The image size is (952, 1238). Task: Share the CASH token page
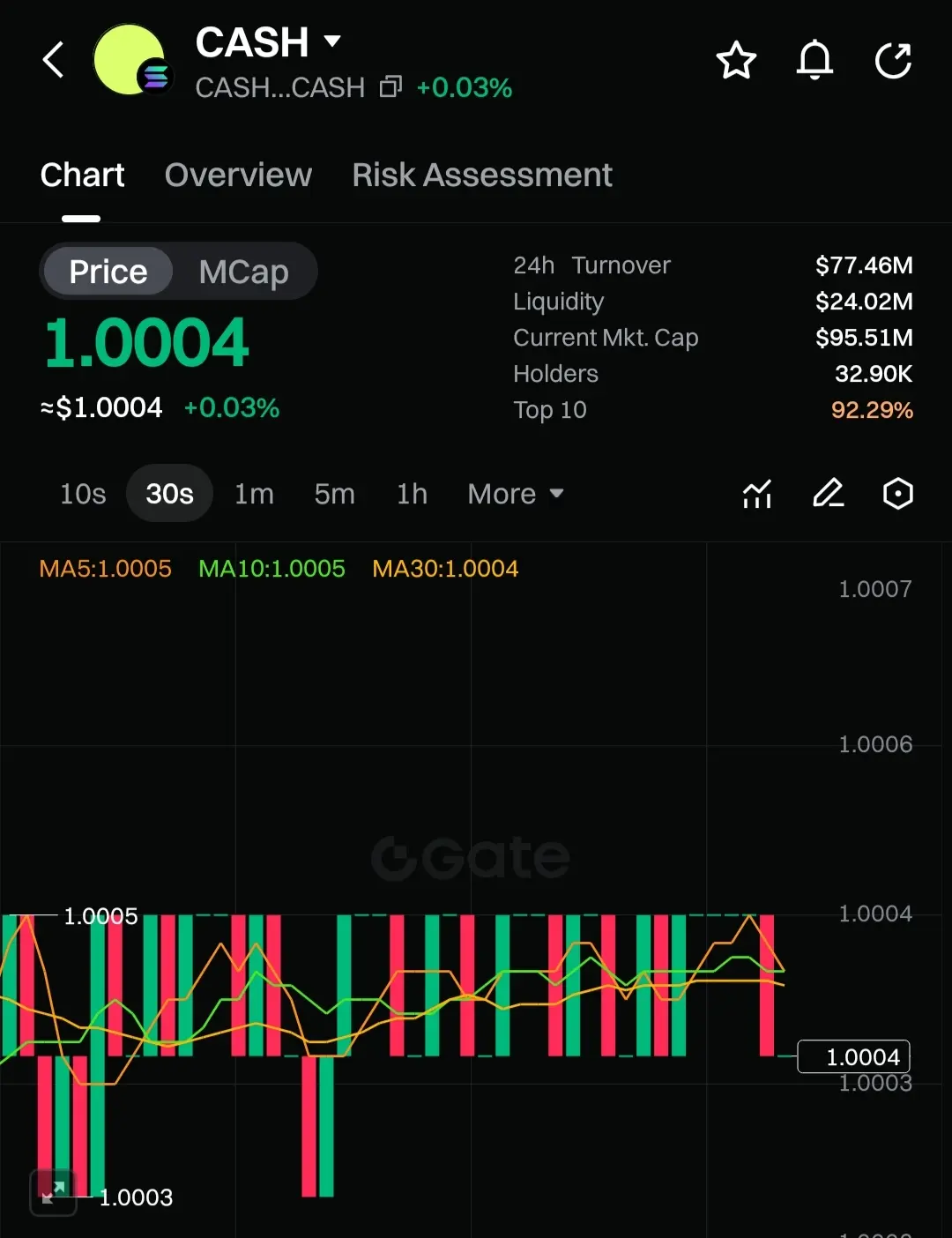click(x=893, y=61)
